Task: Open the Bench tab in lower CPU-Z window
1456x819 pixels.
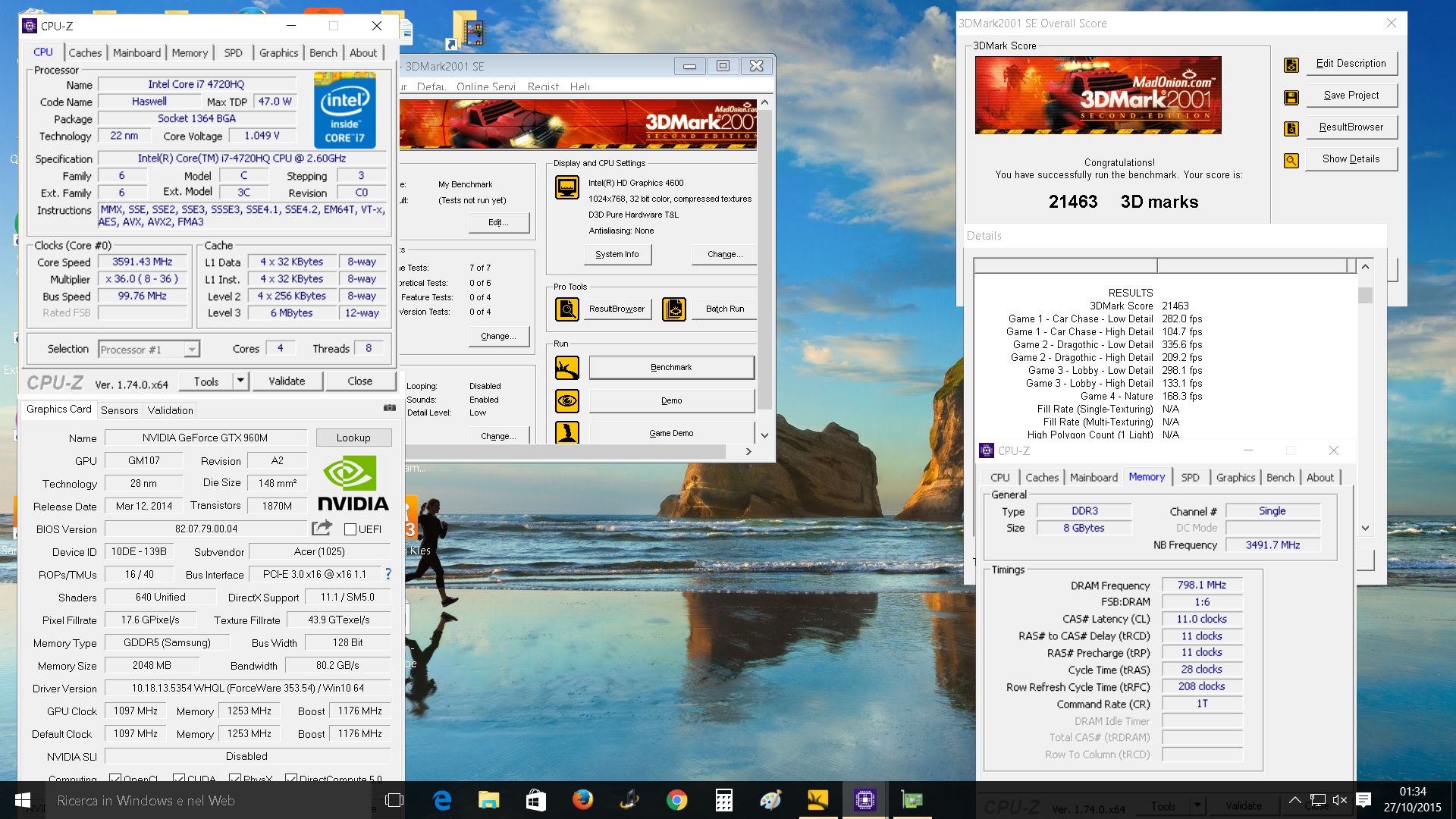Action: click(1280, 477)
